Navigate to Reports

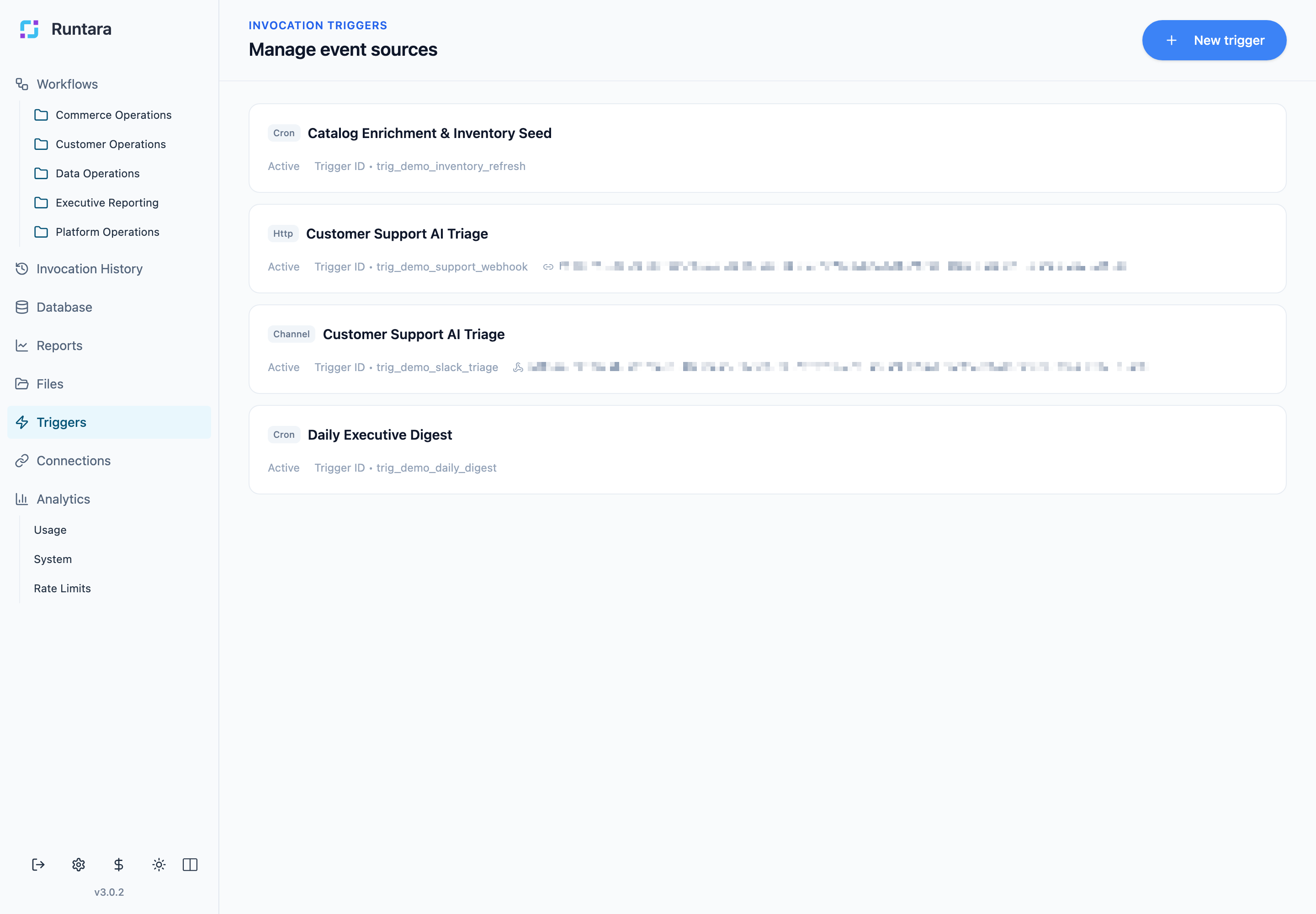[x=109, y=345]
